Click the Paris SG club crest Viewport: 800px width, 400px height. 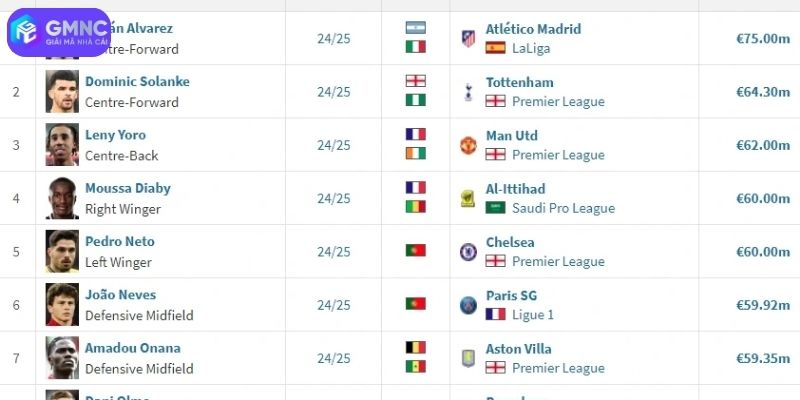click(468, 304)
